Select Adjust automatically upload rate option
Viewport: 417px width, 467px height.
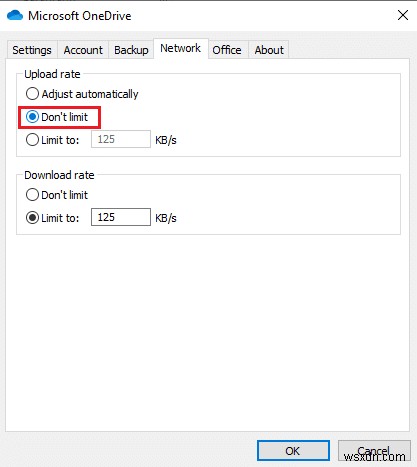pos(82,94)
